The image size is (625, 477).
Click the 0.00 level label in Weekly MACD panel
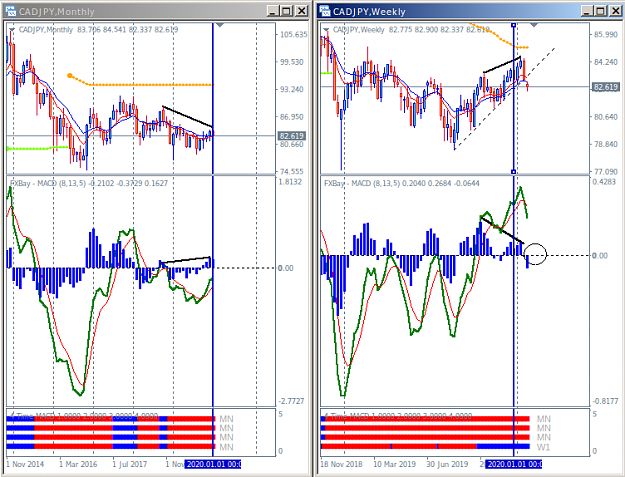tap(600, 255)
